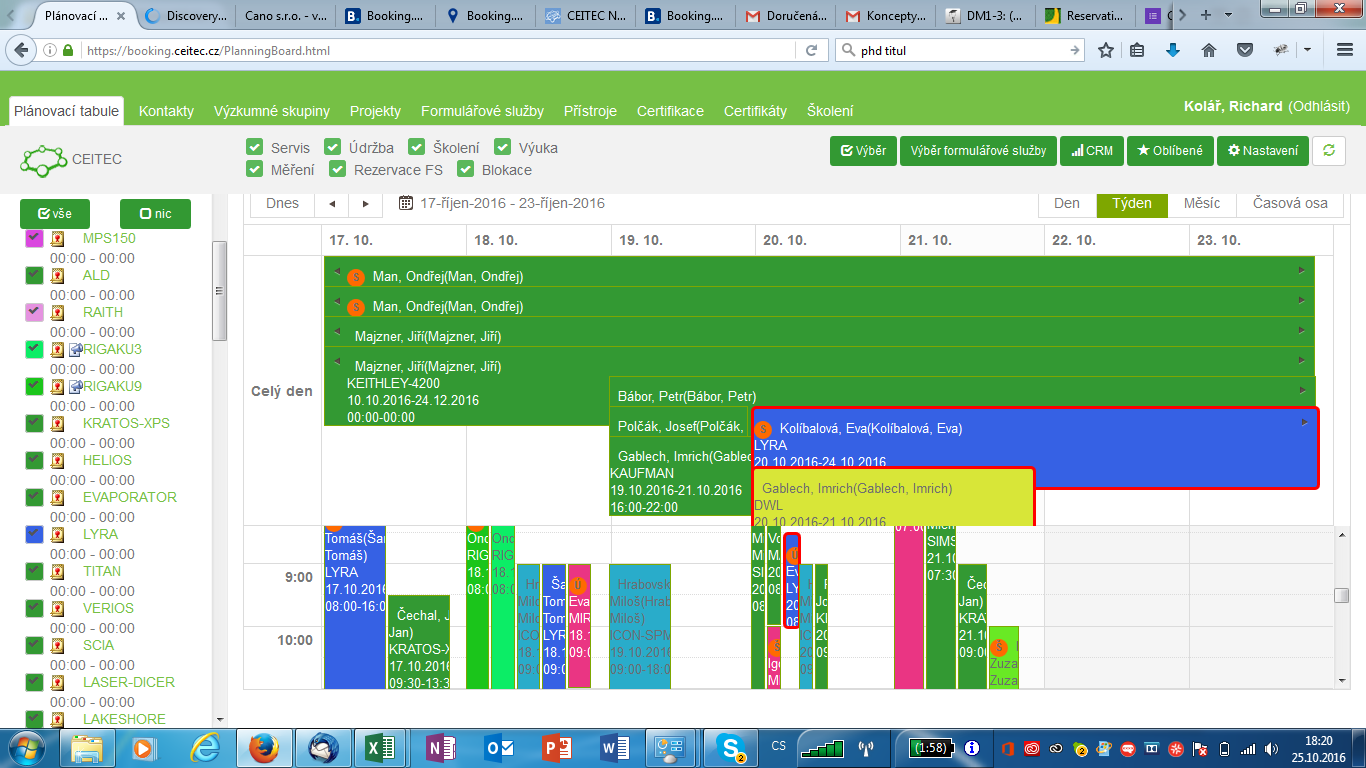Go to the browser home icon
Viewport: 1366px width, 768px height.
point(1208,50)
